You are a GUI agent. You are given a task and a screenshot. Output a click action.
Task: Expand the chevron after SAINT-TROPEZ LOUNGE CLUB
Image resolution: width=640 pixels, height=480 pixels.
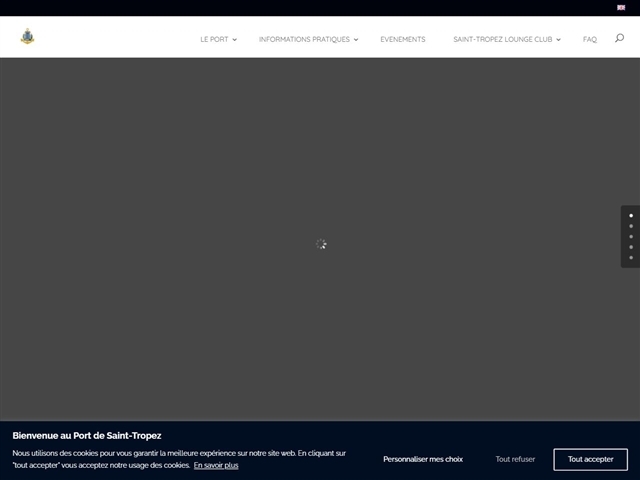[558, 40]
